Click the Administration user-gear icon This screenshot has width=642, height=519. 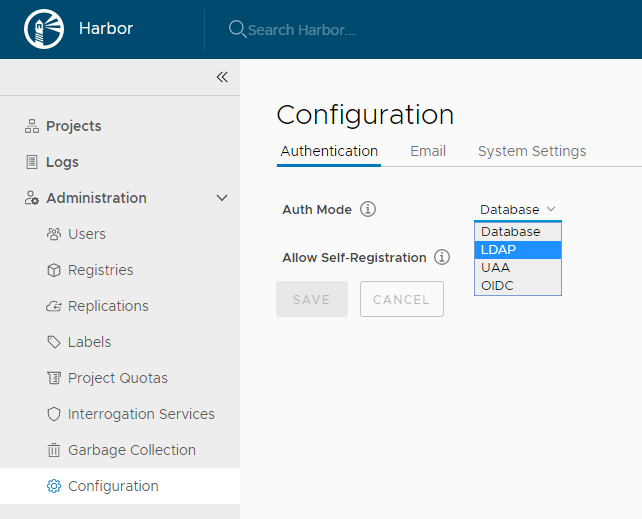[32, 198]
